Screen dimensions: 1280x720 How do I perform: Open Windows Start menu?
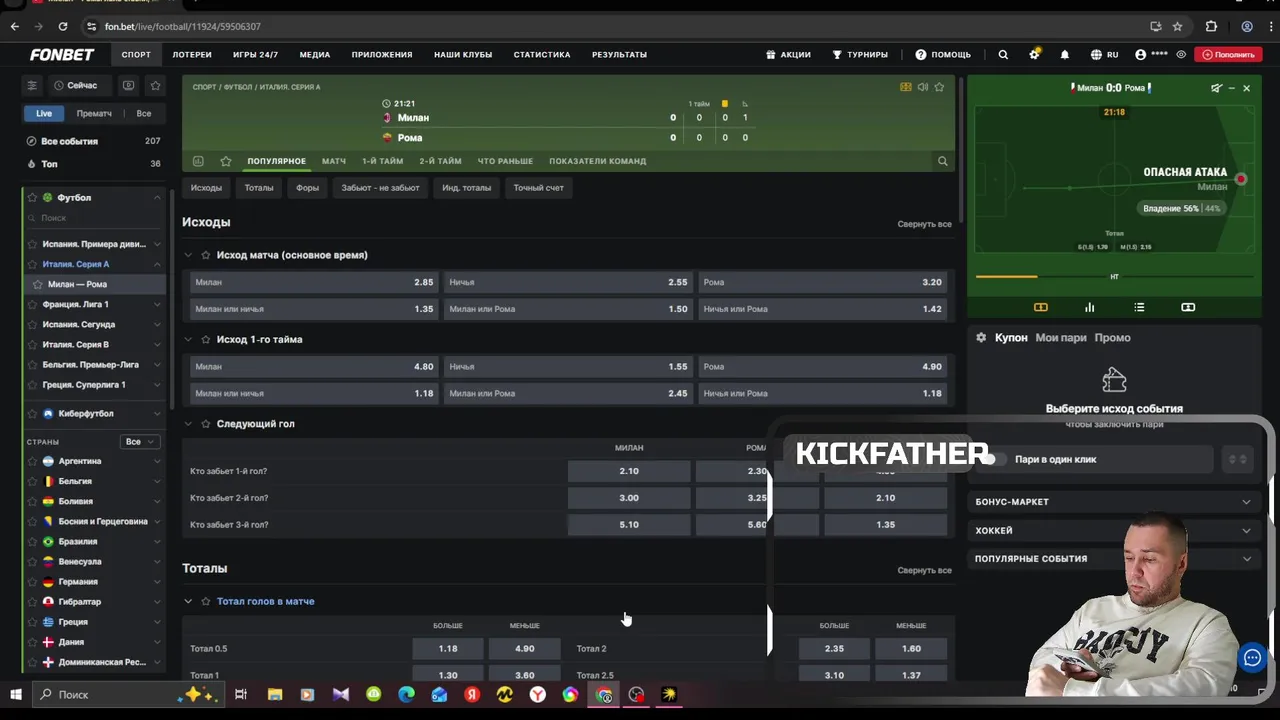pos(16,694)
